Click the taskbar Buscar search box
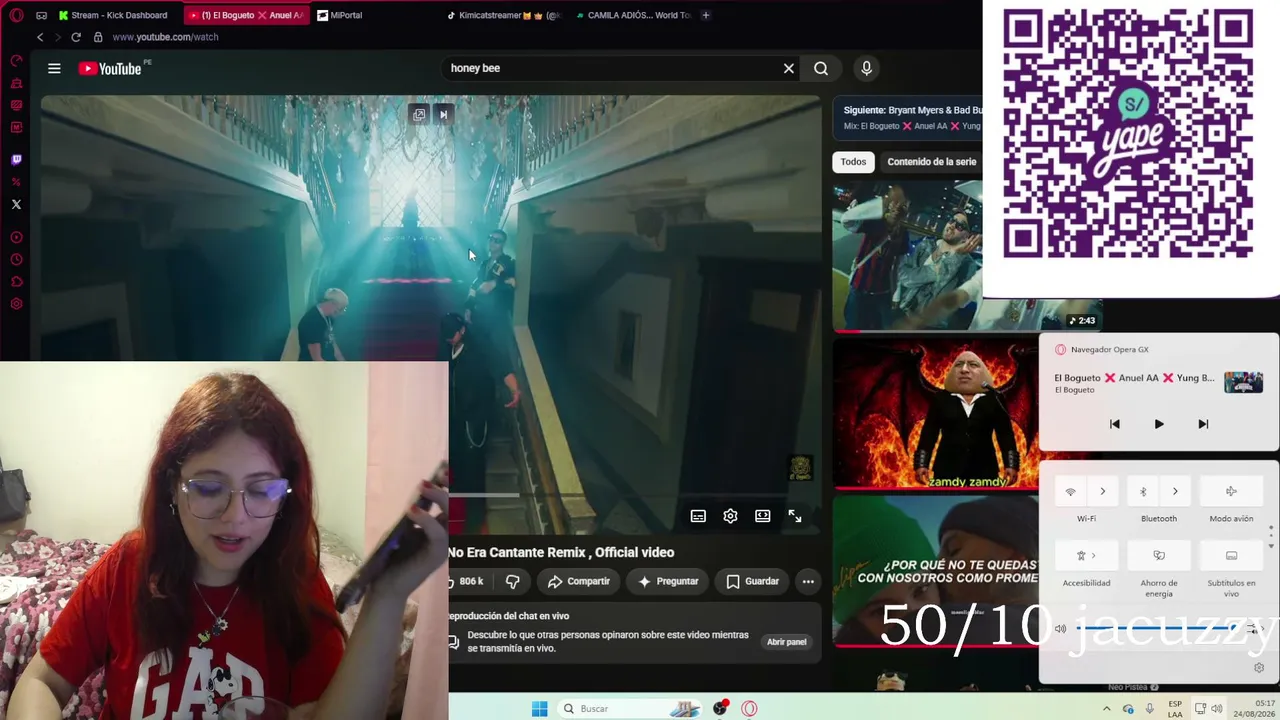 pos(631,709)
